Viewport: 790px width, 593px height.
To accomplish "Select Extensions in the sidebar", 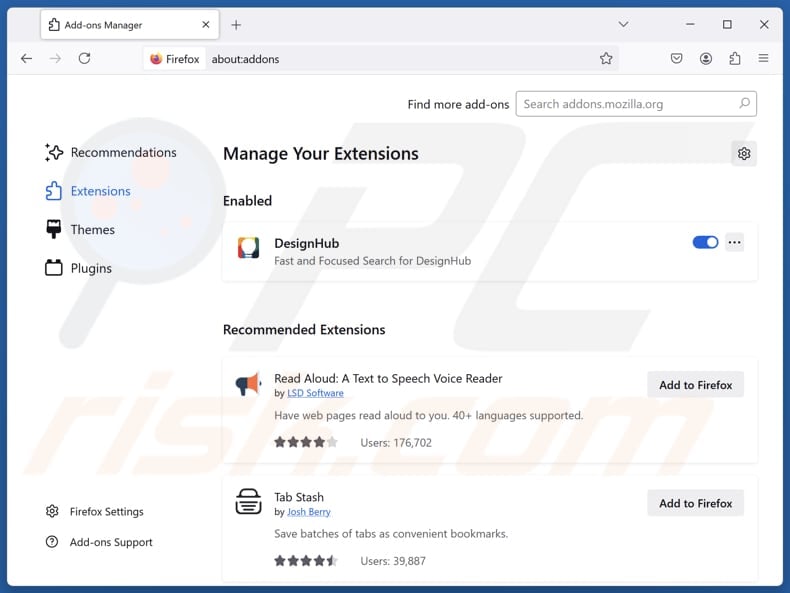I will tap(88, 191).
